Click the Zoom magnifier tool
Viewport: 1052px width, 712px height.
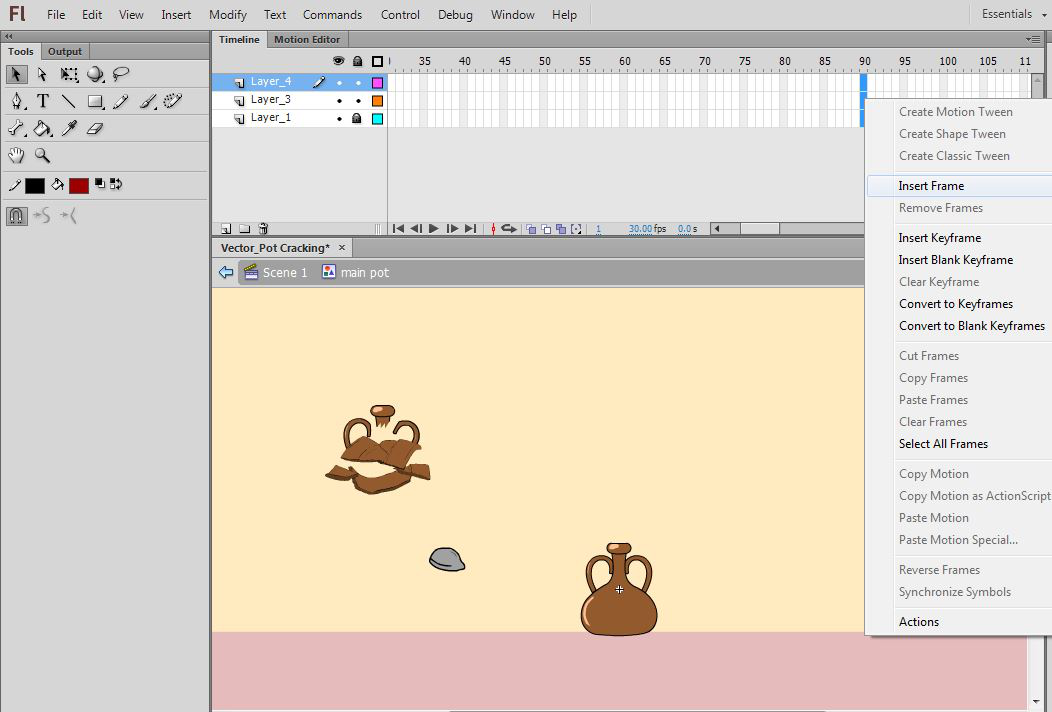[x=43, y=155]
